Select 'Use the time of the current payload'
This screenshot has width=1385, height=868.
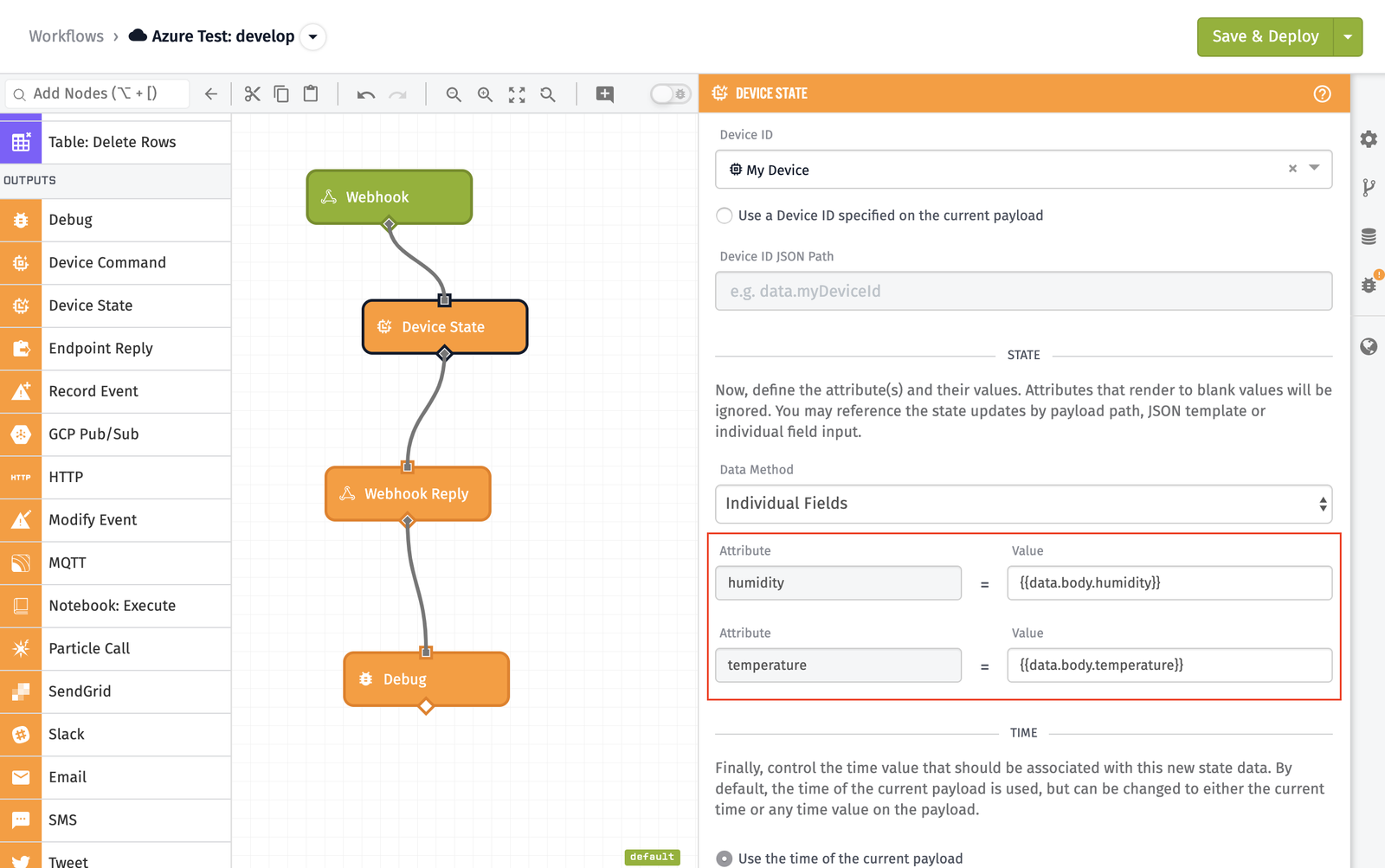click(x=724, y=858)
